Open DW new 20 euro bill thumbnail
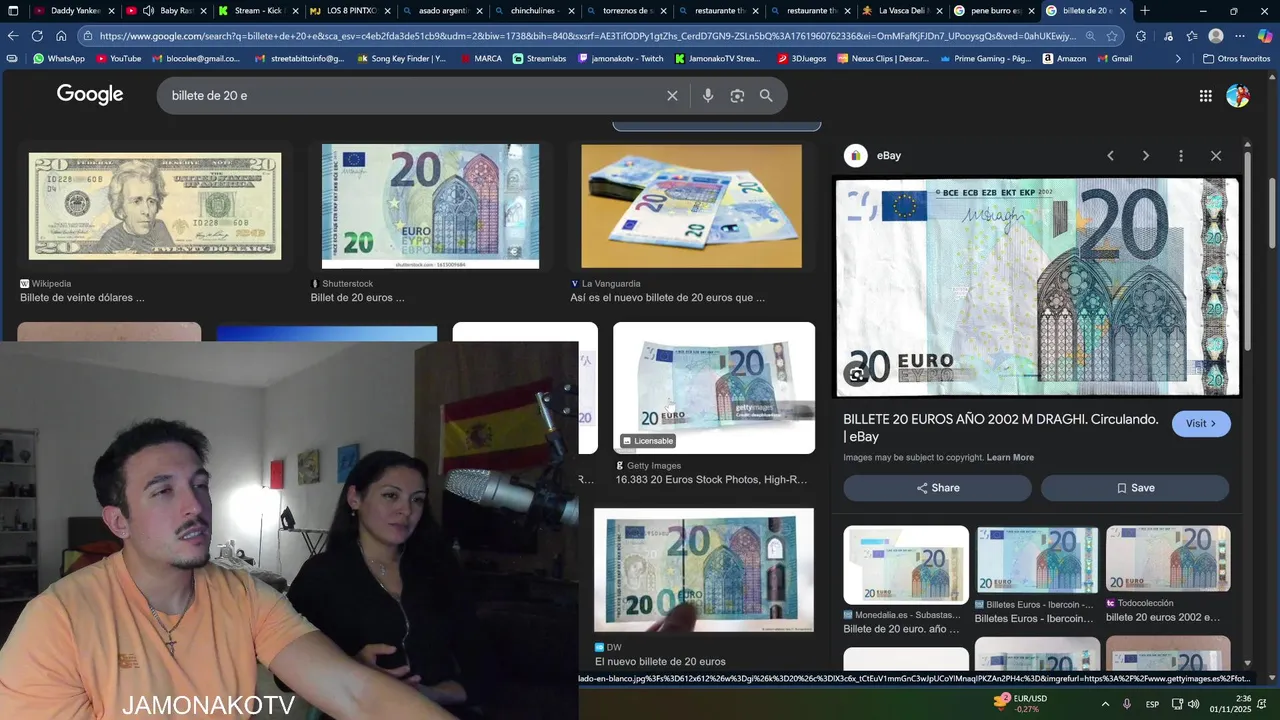The height and width of the screenshot is (720, 1280). click(704, 570)
